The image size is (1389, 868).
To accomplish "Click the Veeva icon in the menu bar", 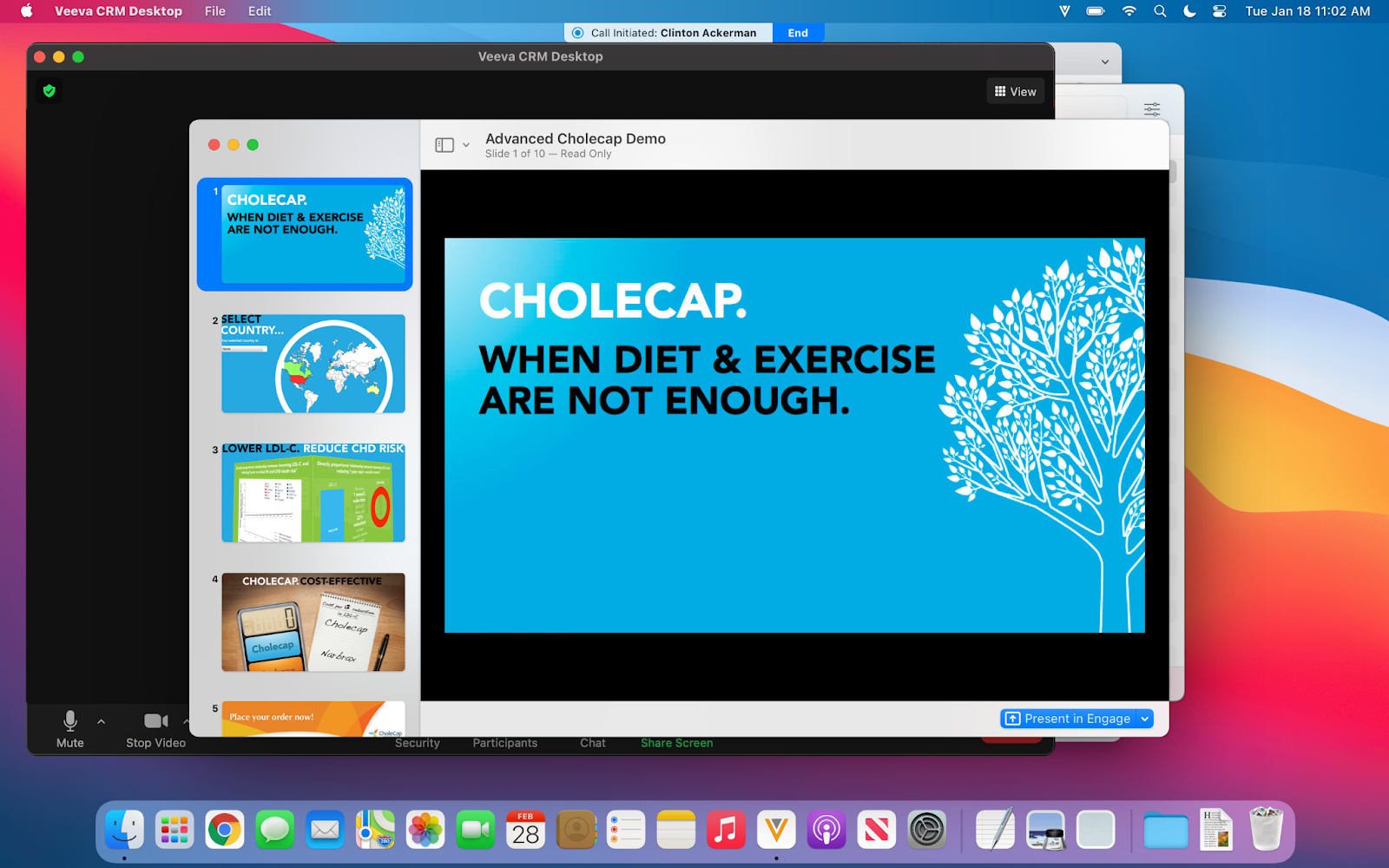I will [x=1064, y=11].
